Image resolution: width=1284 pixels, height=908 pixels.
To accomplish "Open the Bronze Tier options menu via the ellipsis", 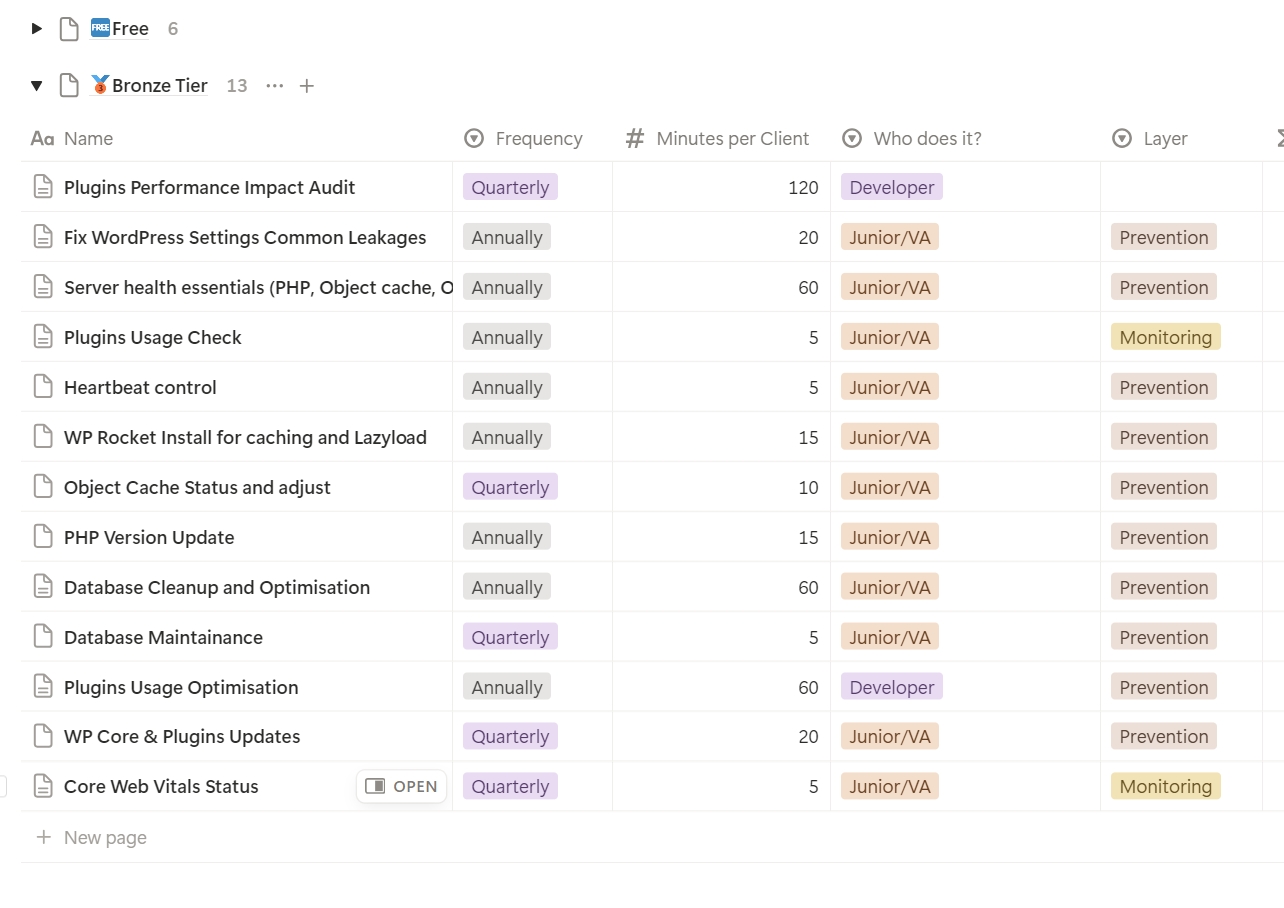I will [274, 85].
